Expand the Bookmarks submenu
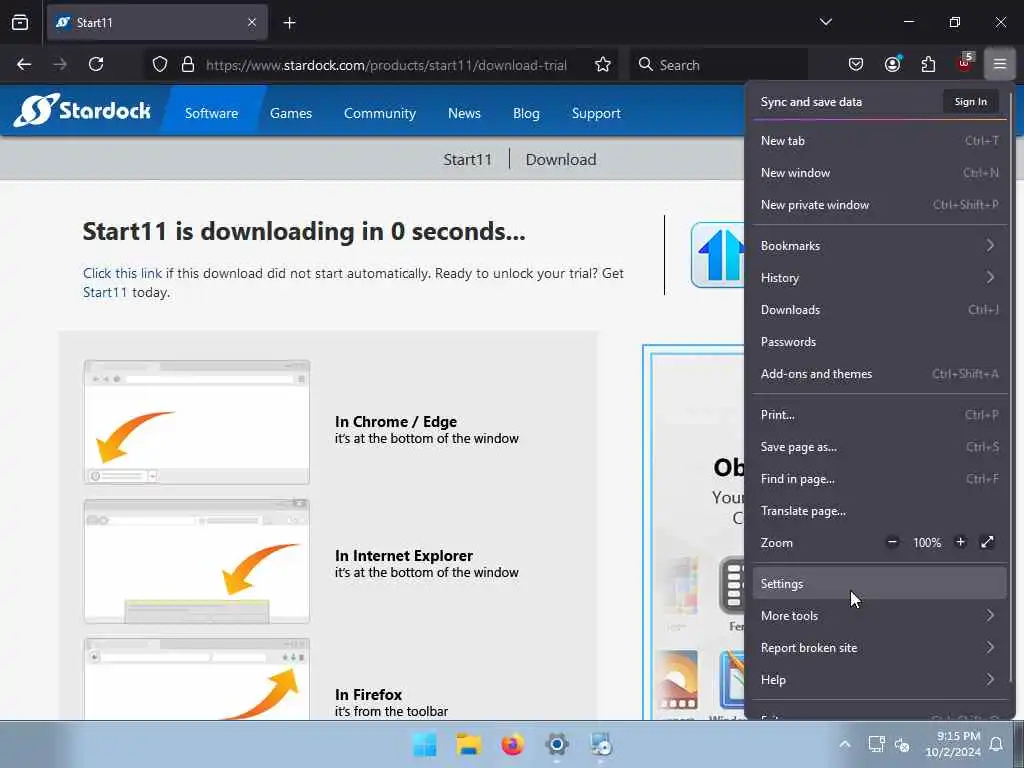 click(880, 246)
